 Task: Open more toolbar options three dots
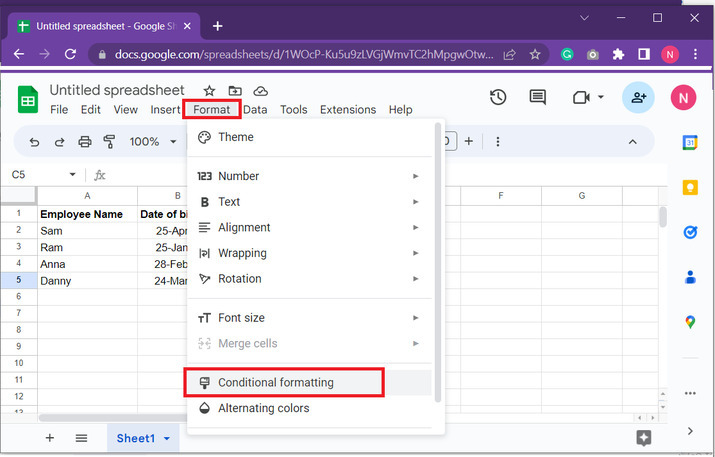(497, 142)
